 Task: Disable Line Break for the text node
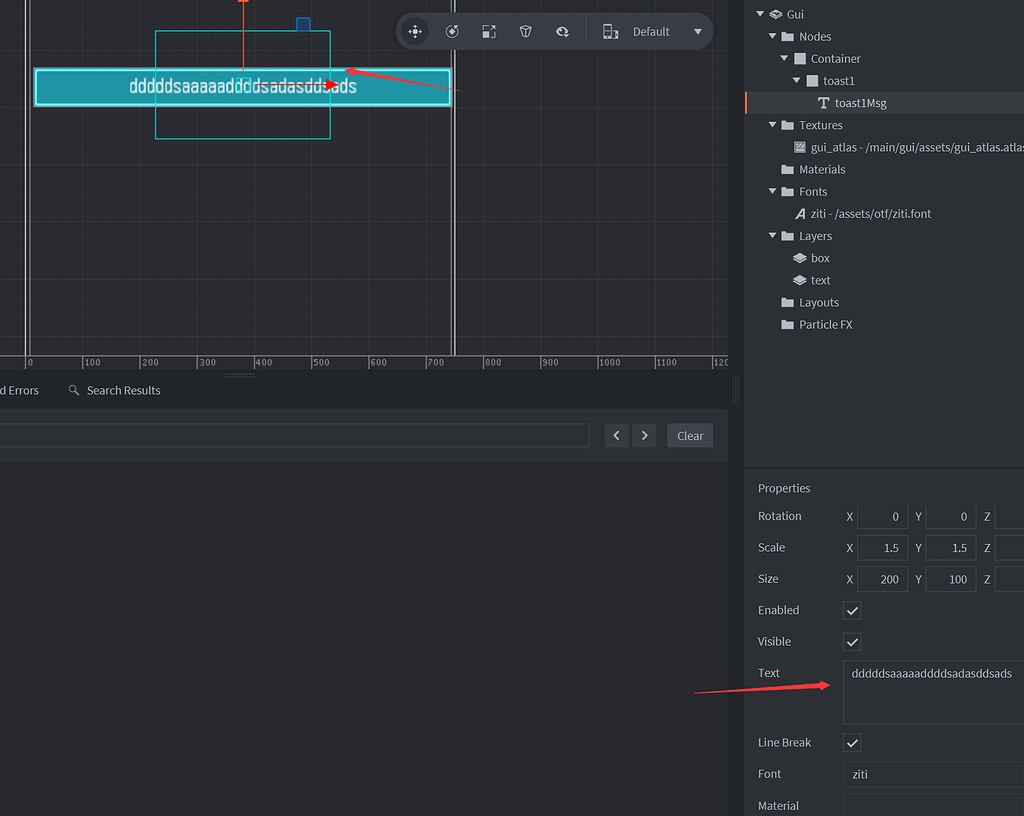click(852, 742)
